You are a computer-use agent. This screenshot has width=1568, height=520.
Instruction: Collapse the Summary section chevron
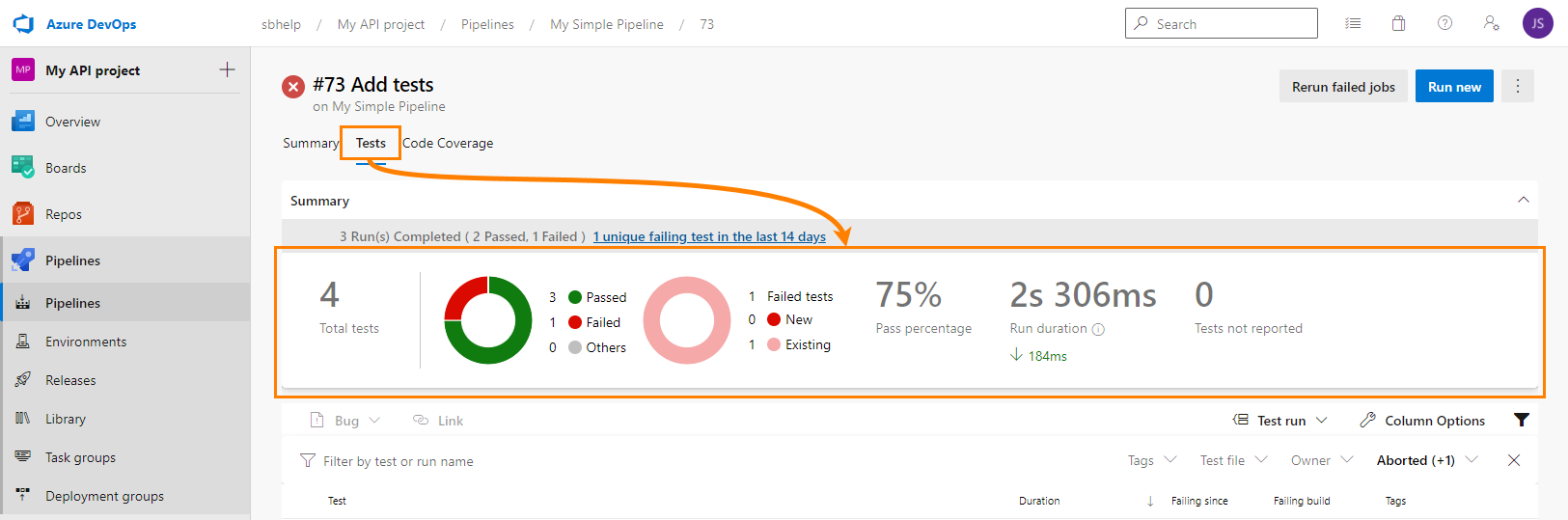tap(1524, 200)
